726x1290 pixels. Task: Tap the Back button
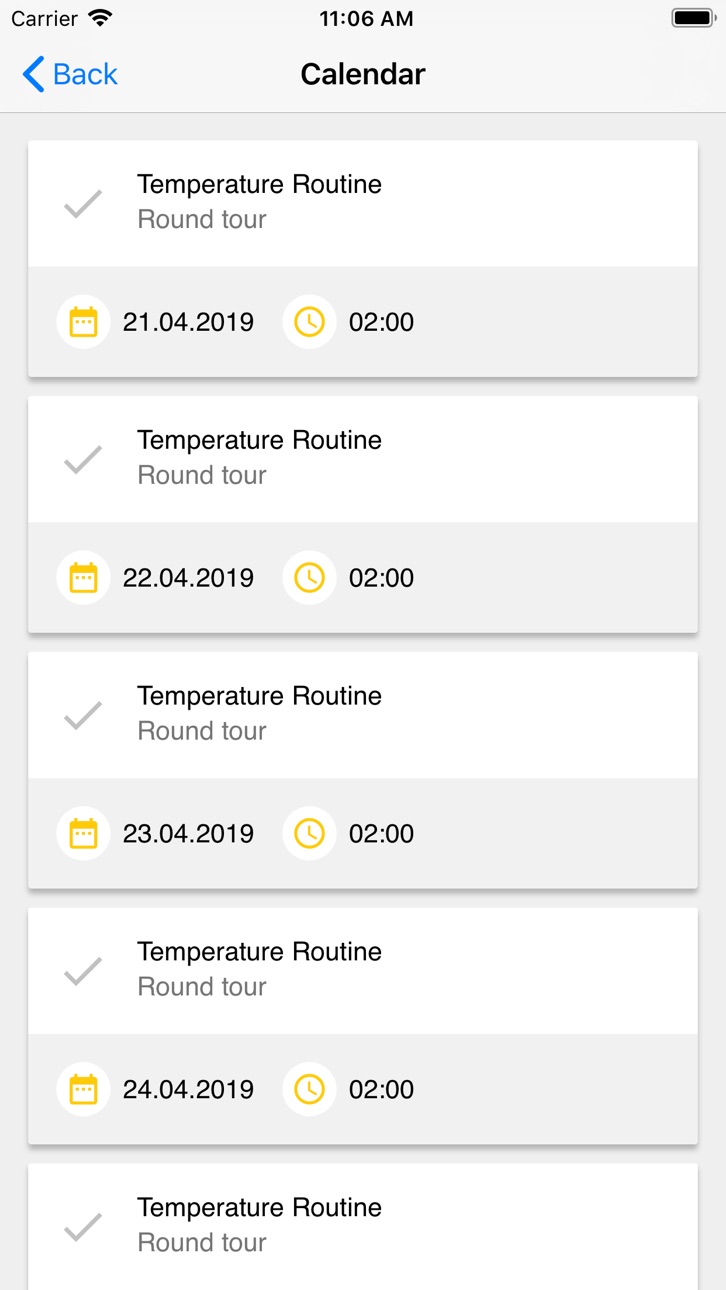point(70,74)
